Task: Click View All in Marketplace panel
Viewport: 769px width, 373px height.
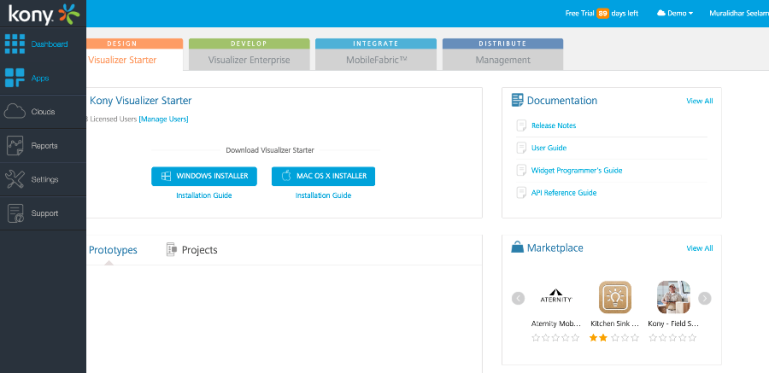Action: (x=700, y=249)
